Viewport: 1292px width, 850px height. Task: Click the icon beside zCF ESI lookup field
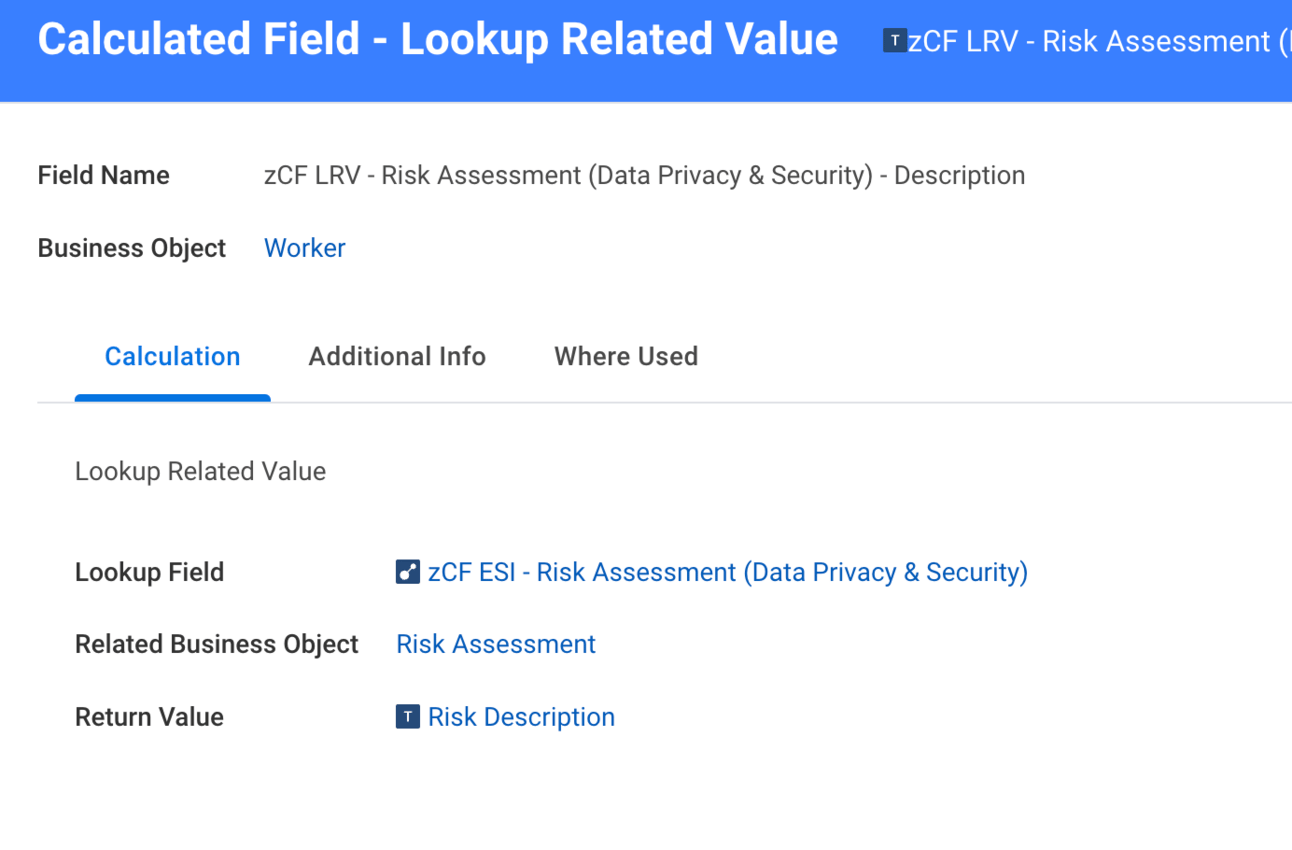407,572
